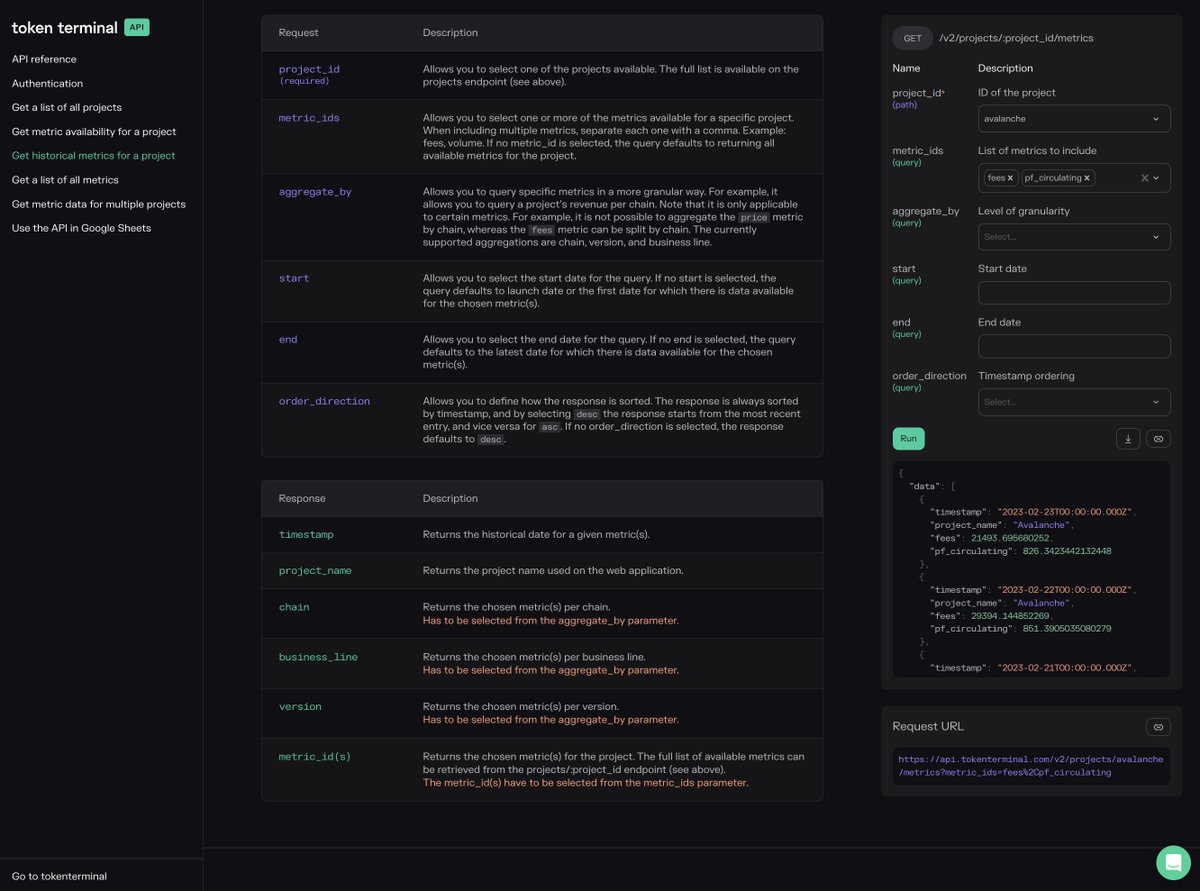
Task: Click the Go to tokenterminal link
Action: pyautogui.click(x=58, y=876)
